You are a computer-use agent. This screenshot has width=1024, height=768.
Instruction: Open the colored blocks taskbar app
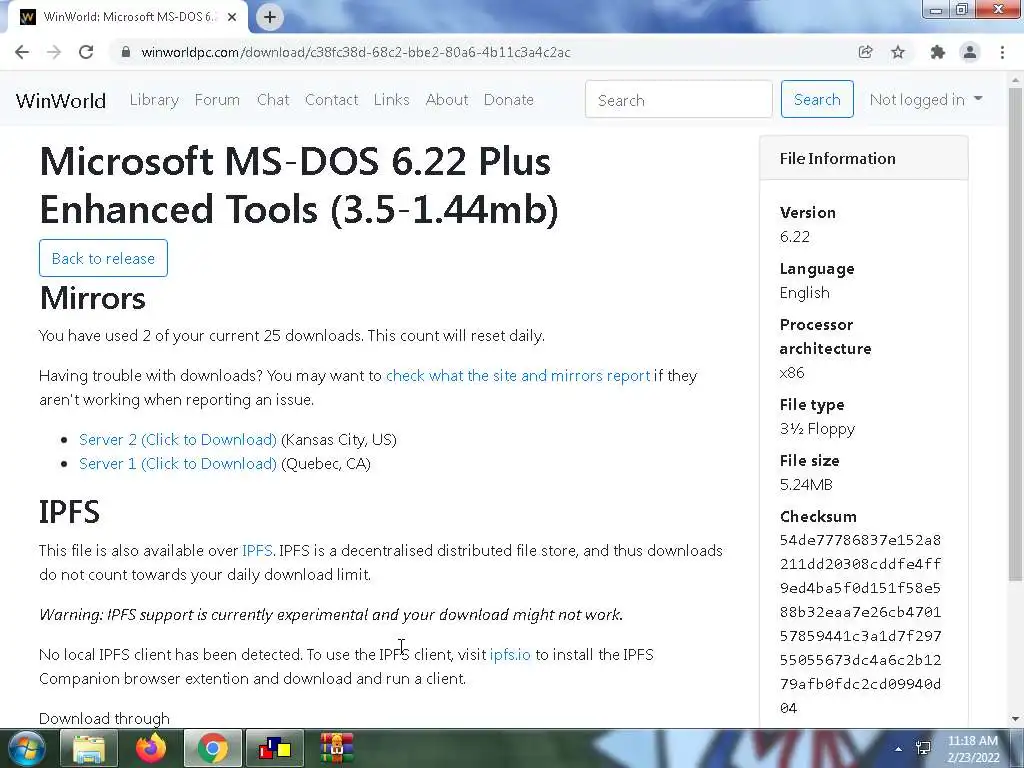(274, 748)
